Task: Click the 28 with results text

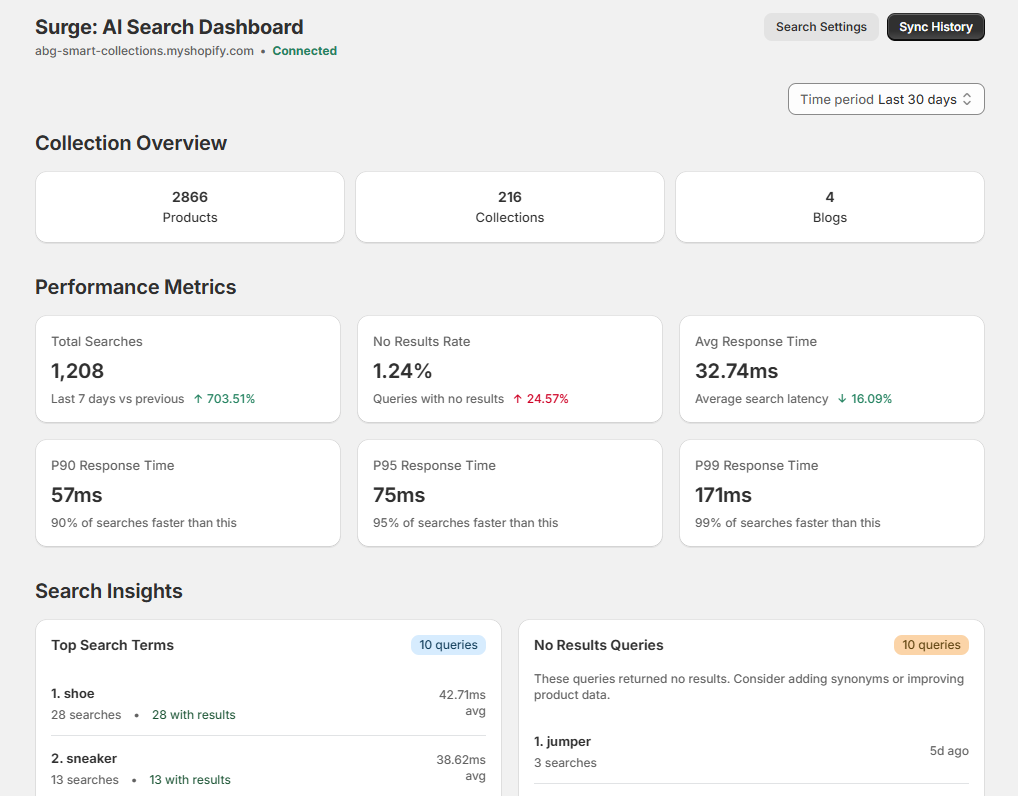Action: 193,715
